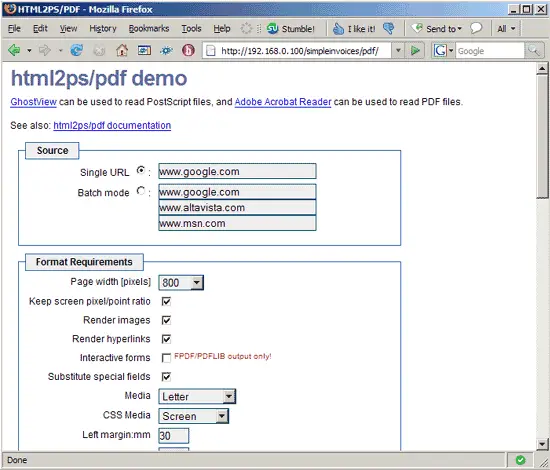Open the Page width dropdown

(181, 283)
